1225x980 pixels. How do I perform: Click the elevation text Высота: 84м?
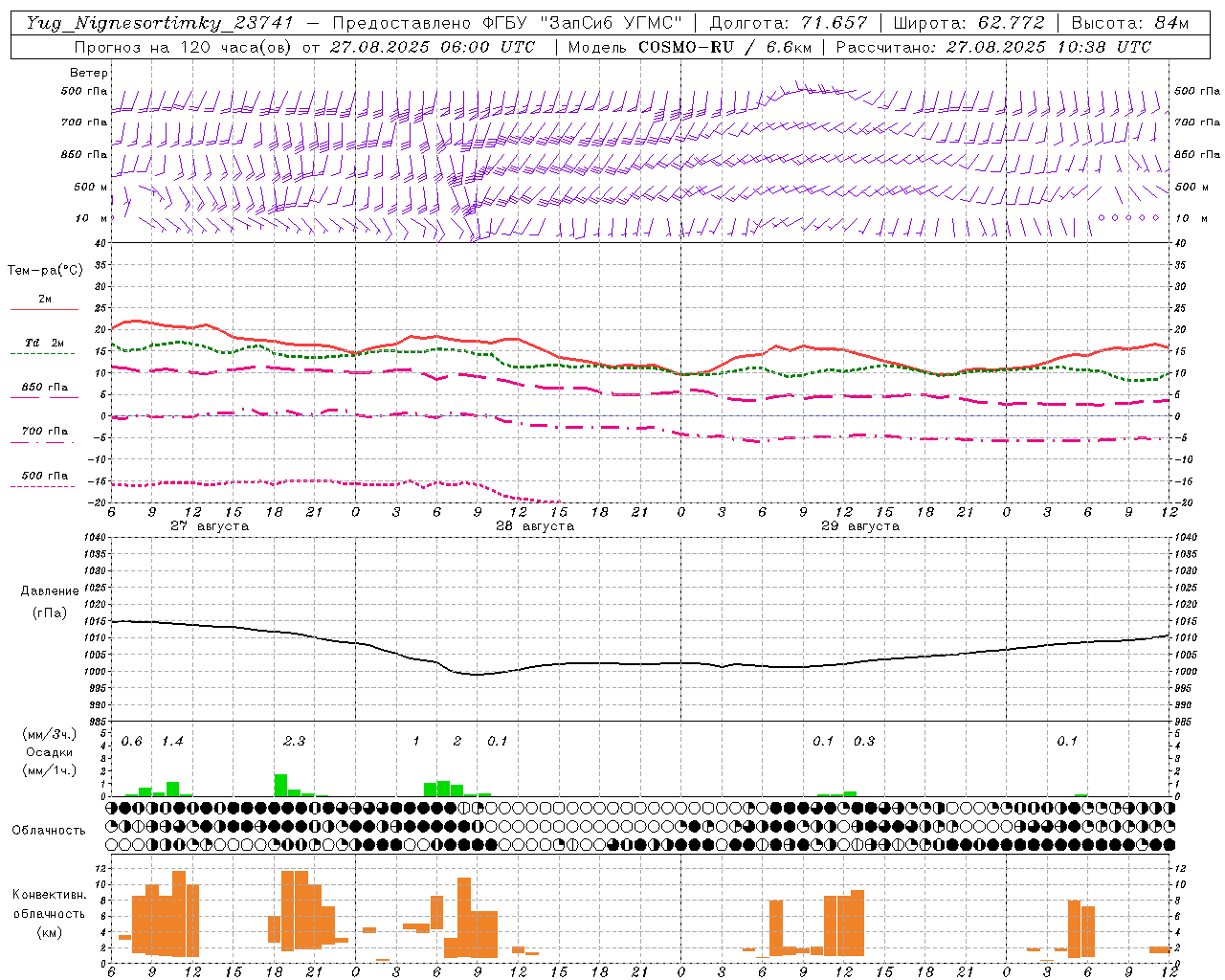1130,23
